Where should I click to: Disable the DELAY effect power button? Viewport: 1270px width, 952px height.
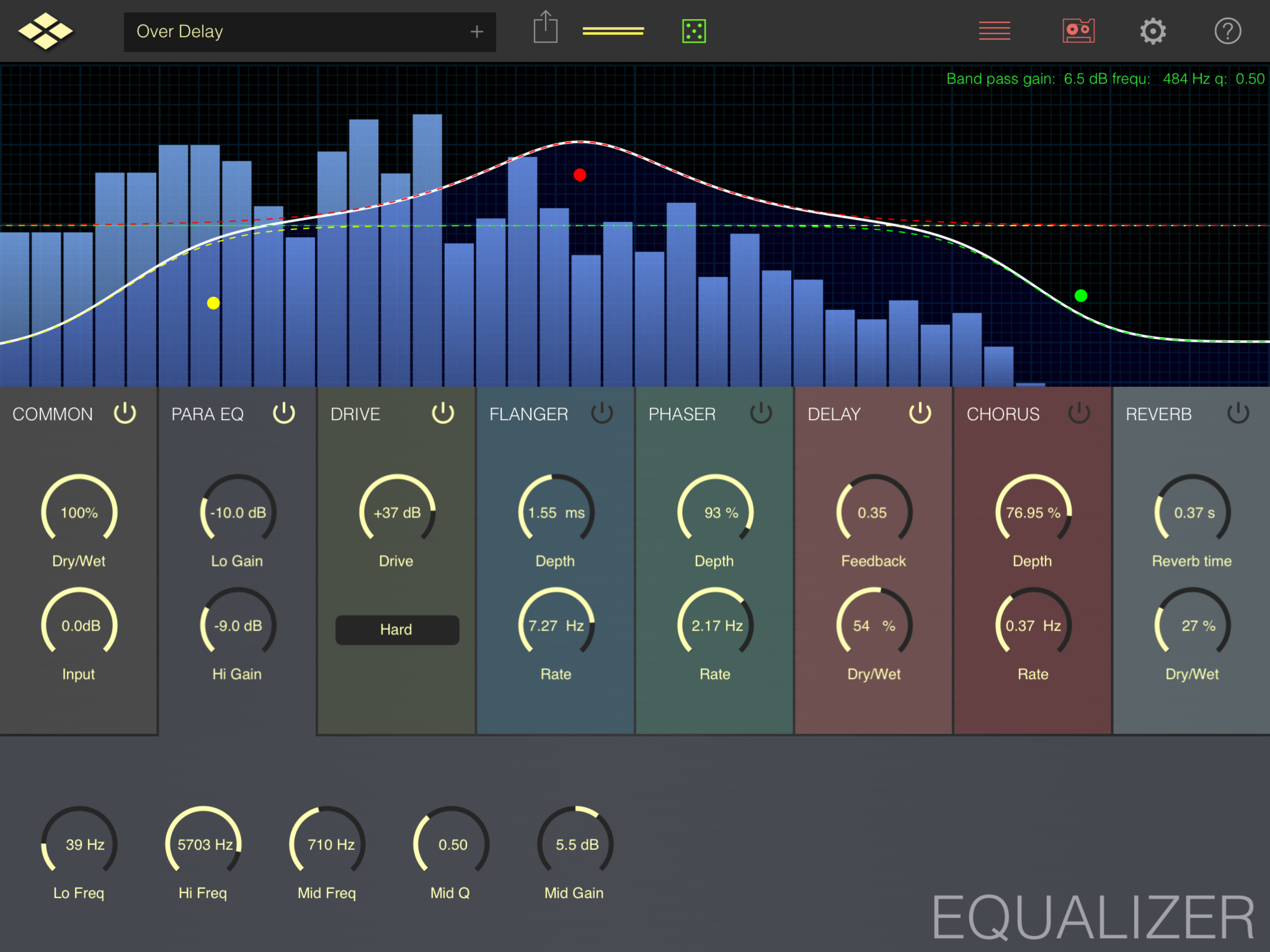pyautogui.click(x=919, y=413)
